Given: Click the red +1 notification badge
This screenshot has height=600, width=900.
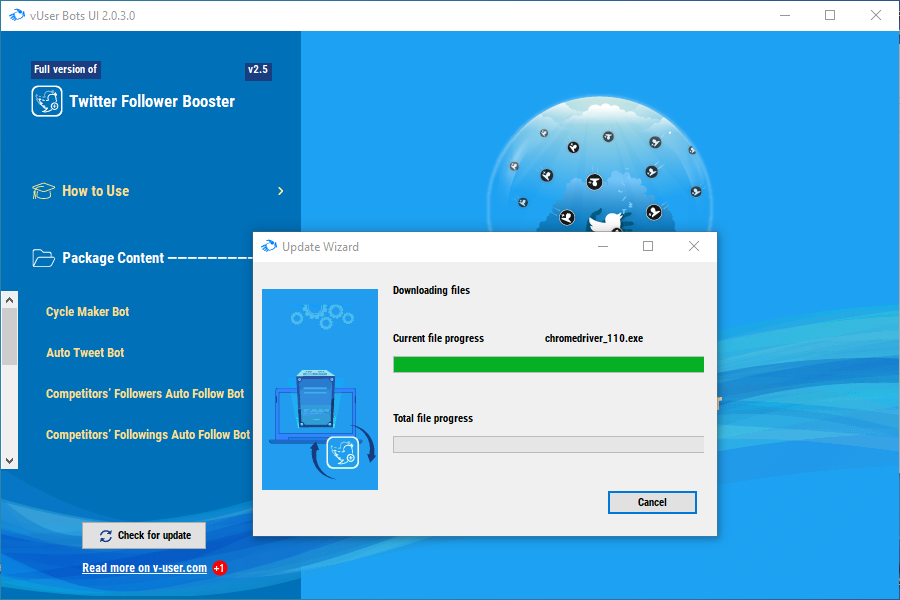Looking at the screenshot, I should pyautogui.click(x=219, y=568).
